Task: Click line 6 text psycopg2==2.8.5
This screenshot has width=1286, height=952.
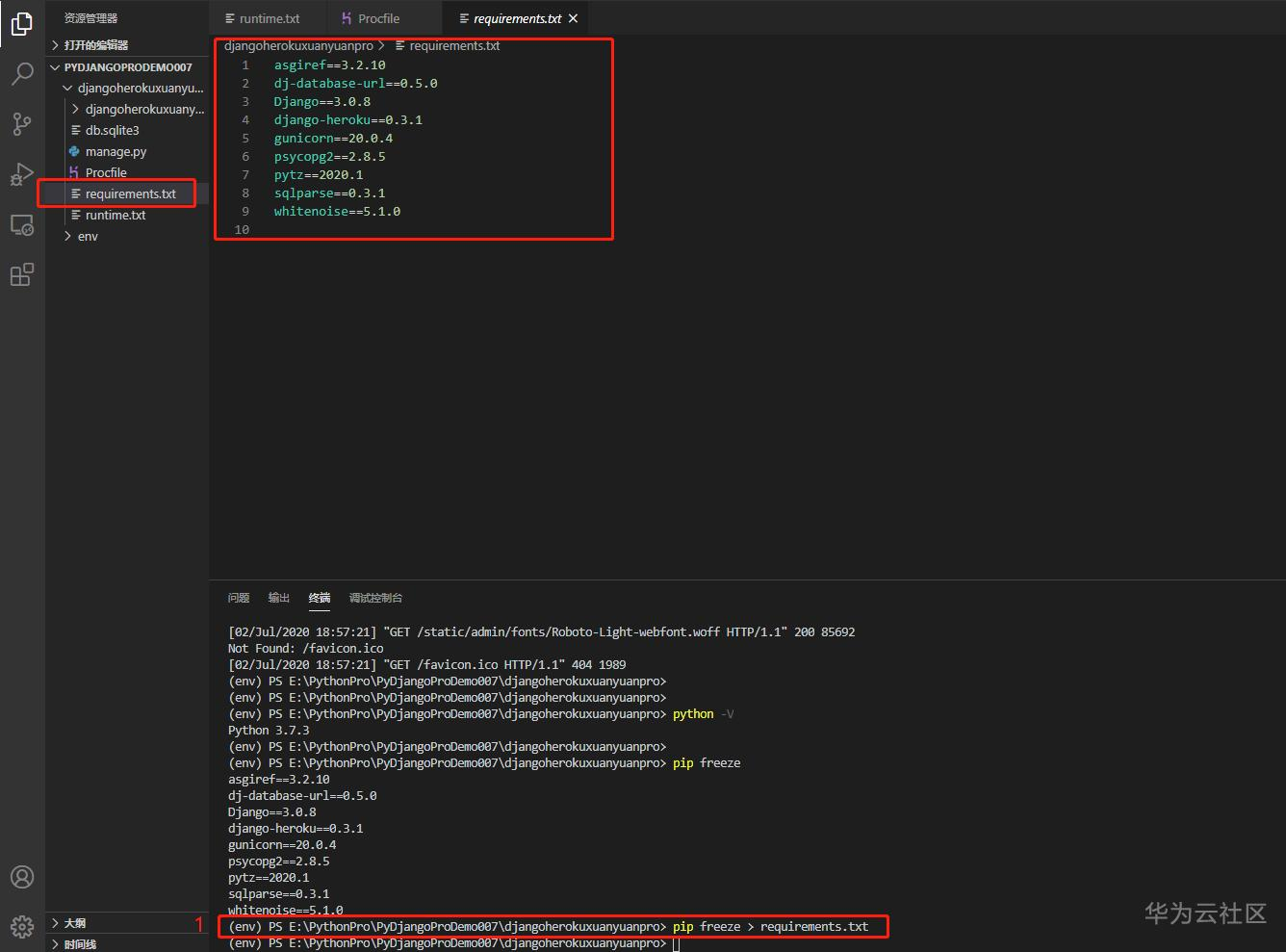Action: pos(329,156)
